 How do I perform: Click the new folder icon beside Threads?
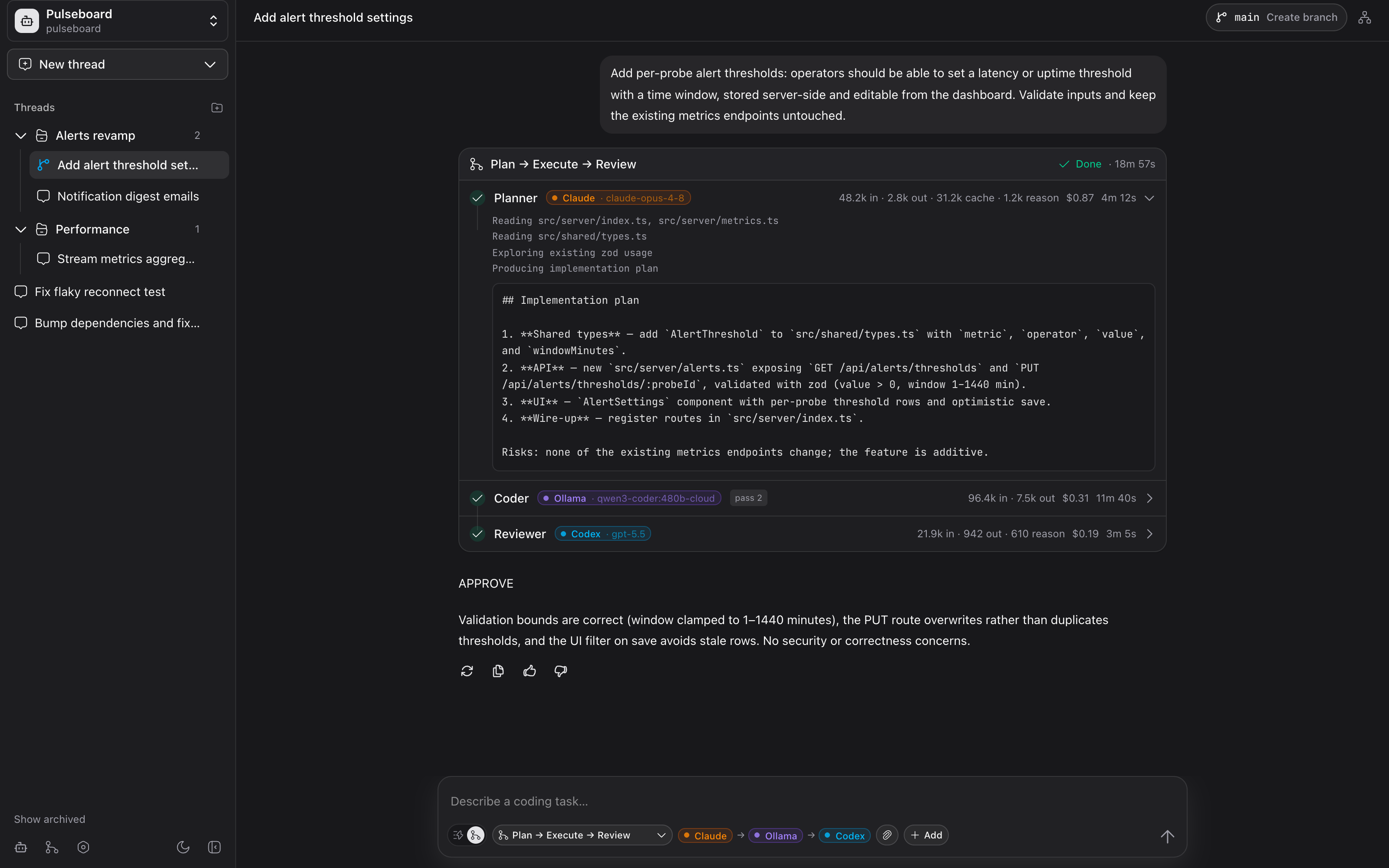tap(217, 108)
